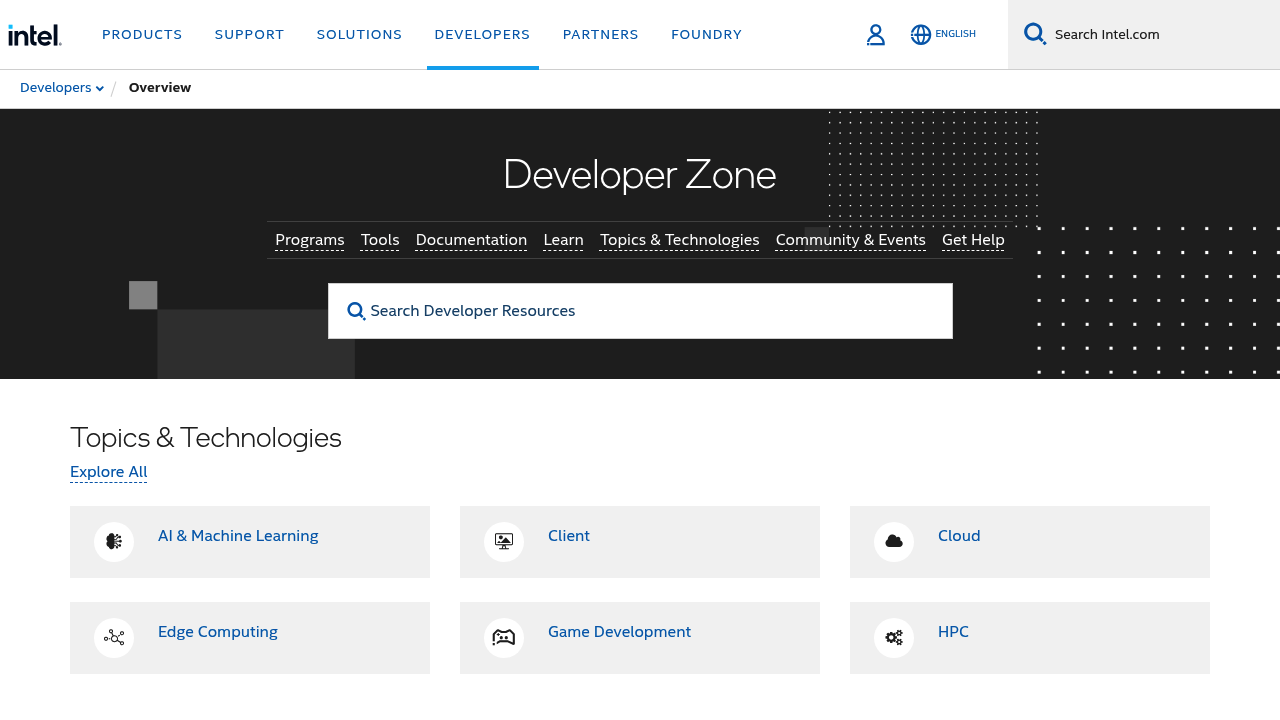Screen dimensions: 1280x720
Task: Open the user account sign-in icon
Action: coord(875,35)
